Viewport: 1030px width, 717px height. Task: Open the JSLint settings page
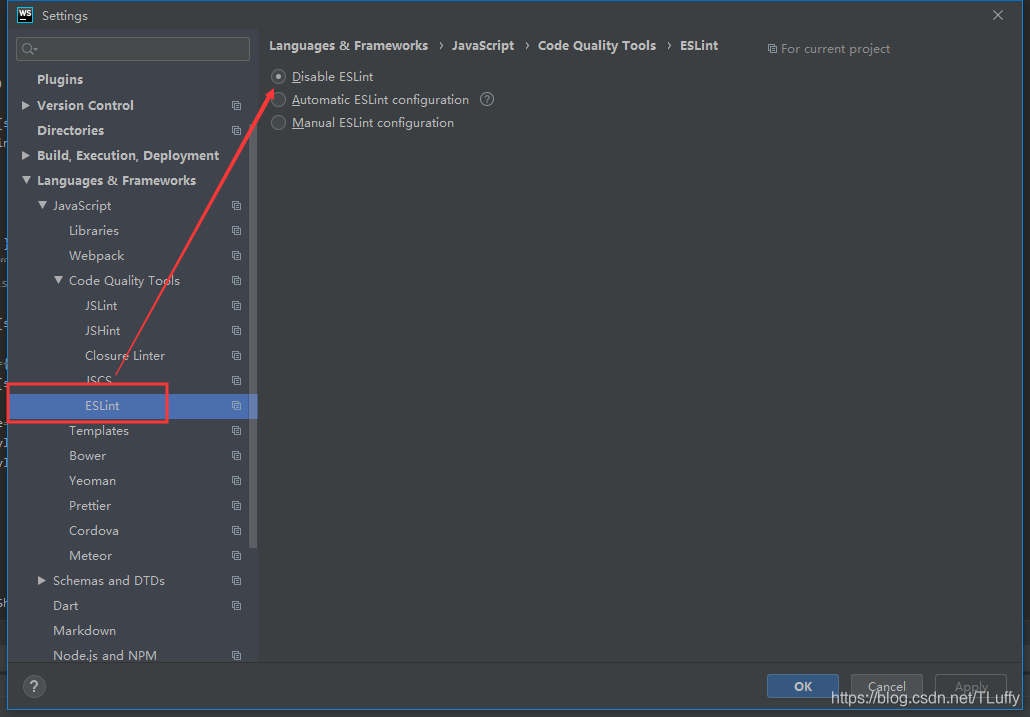[101, 305]
